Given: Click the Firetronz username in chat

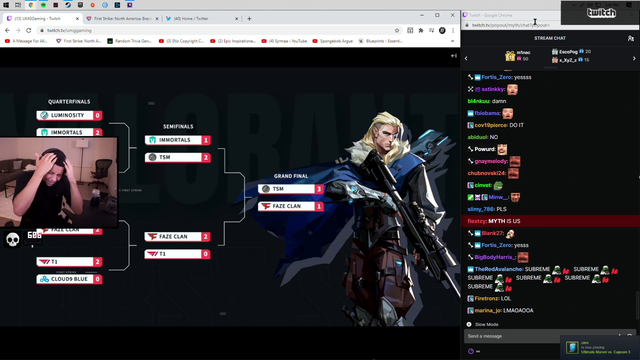Looking at the screenshot, I should (487, 299).
